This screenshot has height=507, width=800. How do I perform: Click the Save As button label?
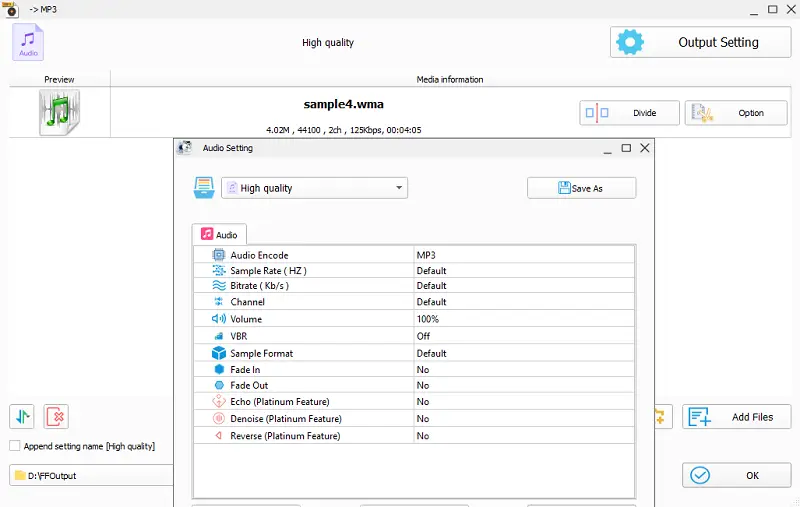coord(587,188)
